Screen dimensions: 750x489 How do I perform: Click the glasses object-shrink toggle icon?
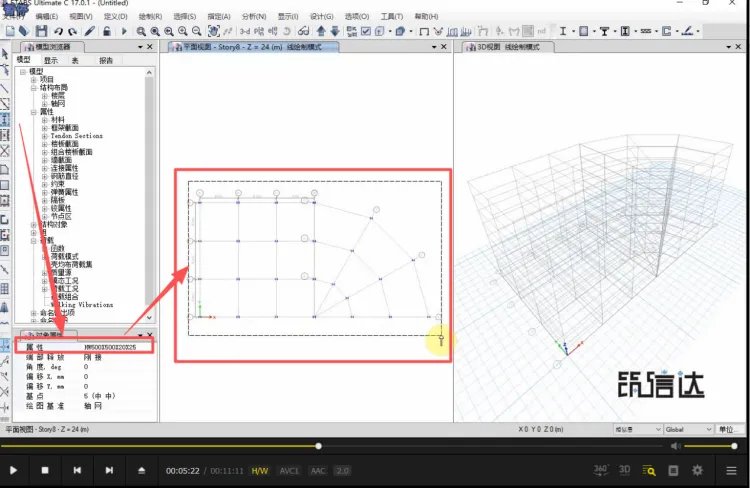pos(303,31)
